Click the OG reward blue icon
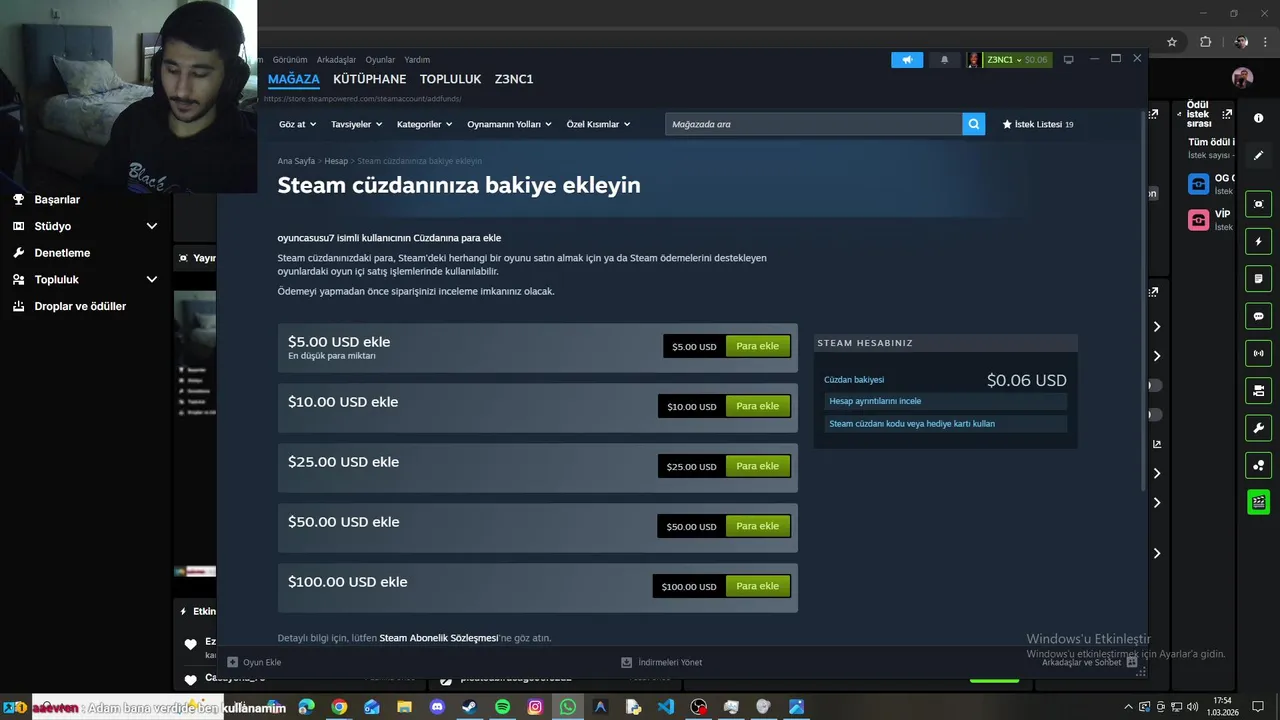1280x720 pixels. click(x=1198, y=184)
